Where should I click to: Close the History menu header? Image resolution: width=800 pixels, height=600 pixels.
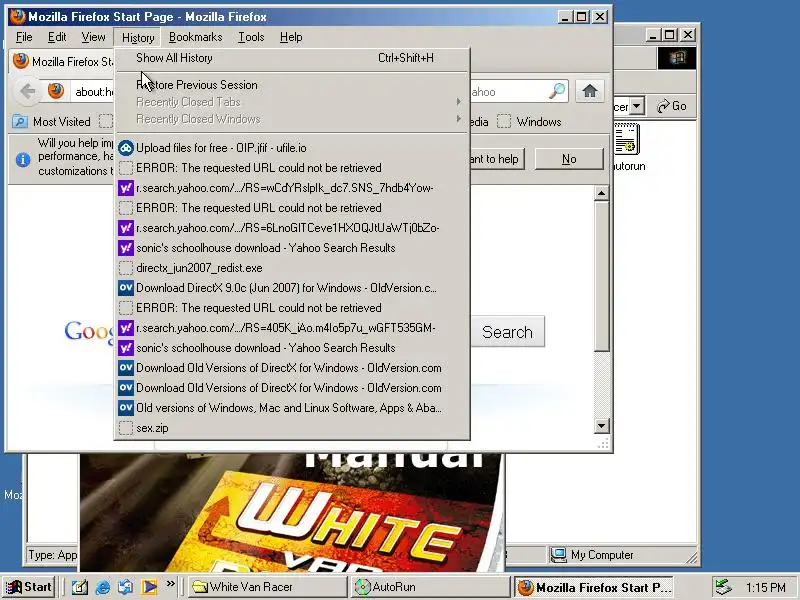click(x=138, y=37)
